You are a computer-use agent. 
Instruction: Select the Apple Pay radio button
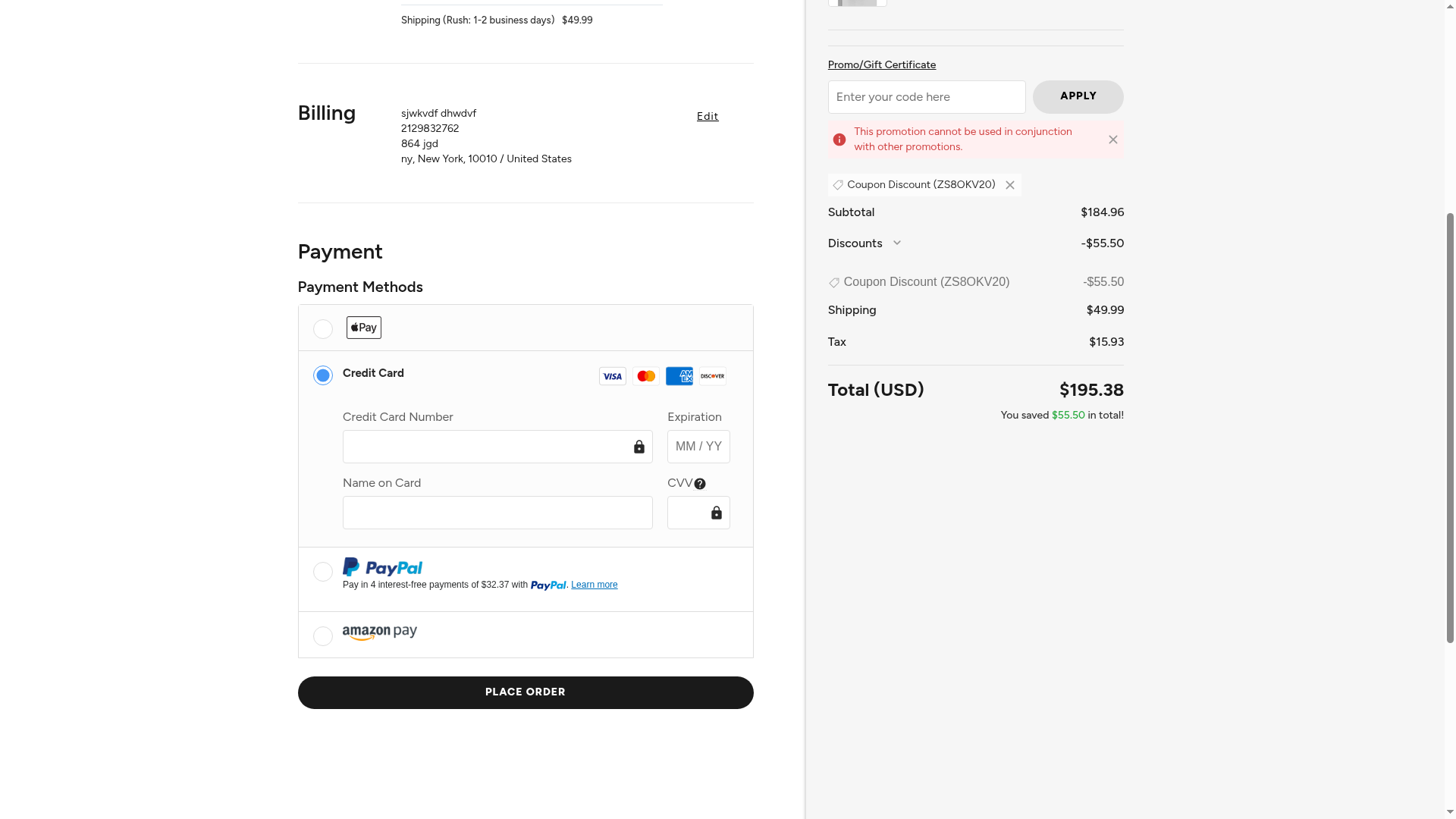click(323, 329)
